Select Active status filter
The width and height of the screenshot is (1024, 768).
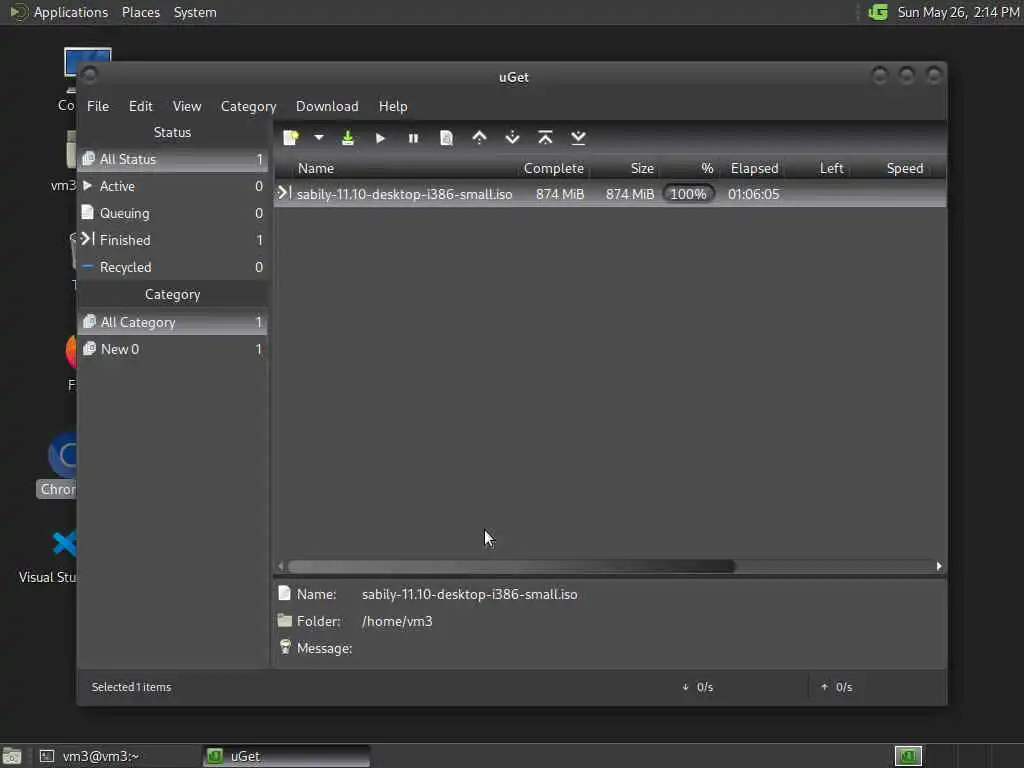click(173, 186)
